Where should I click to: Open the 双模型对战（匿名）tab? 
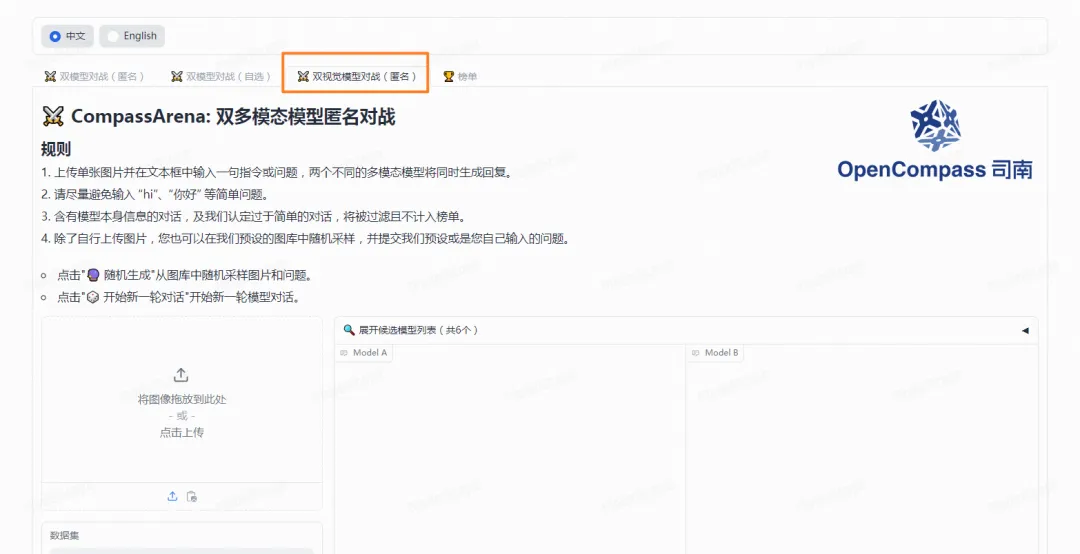(x=94, y=76)
